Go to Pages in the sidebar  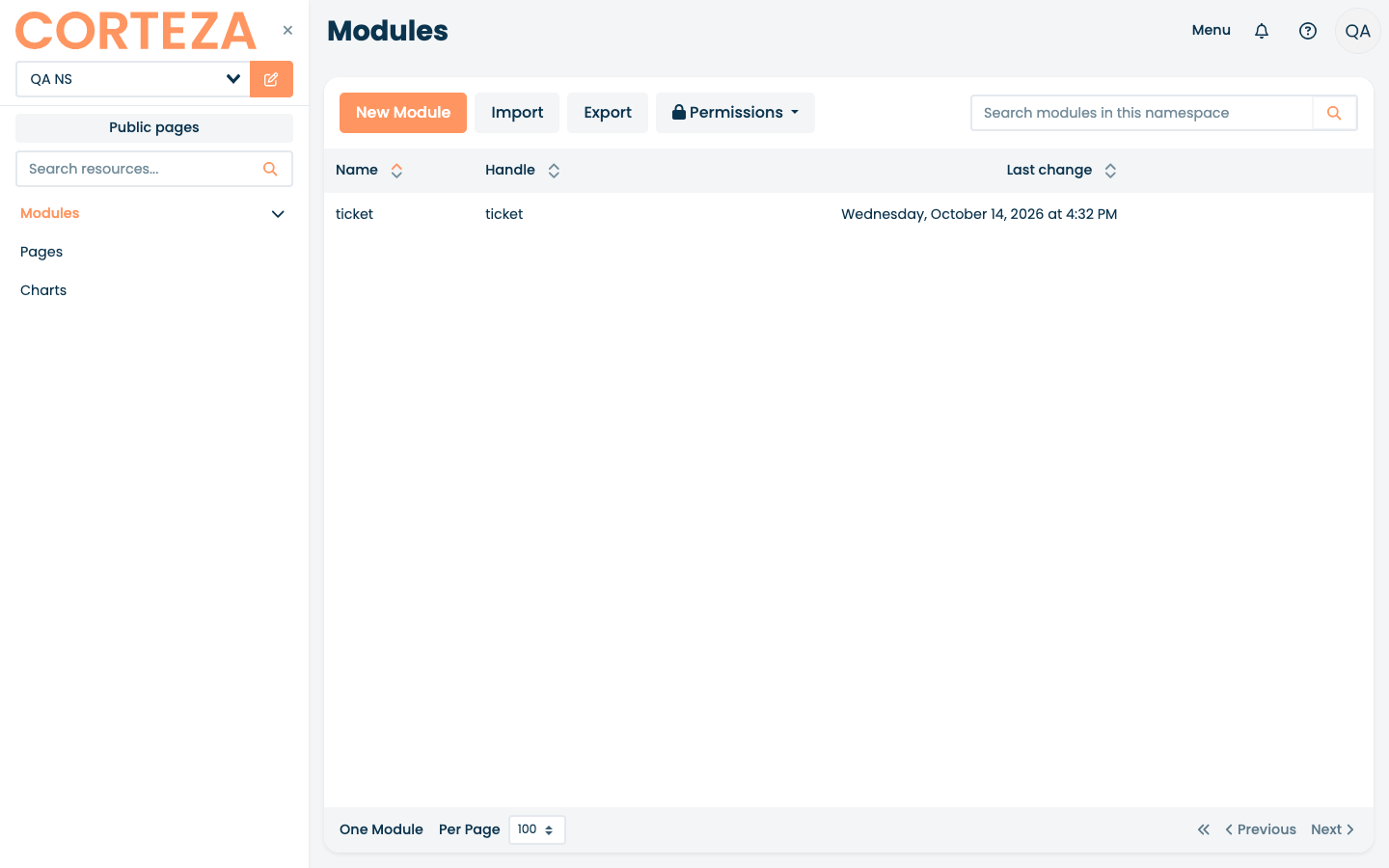[41, 252]
